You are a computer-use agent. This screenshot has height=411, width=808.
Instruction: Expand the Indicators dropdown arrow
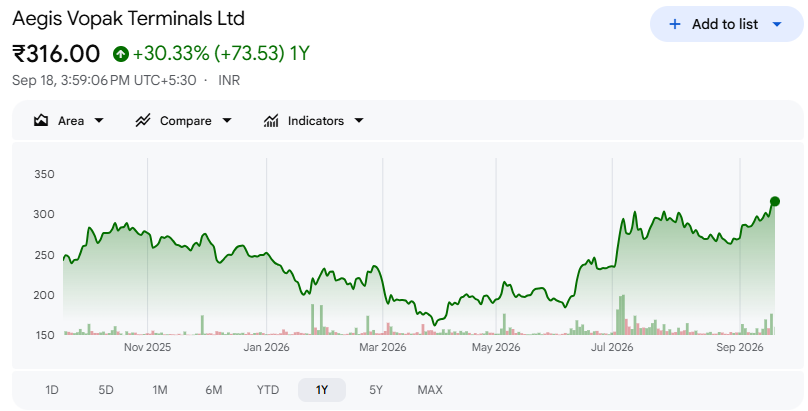coord(359,121)
